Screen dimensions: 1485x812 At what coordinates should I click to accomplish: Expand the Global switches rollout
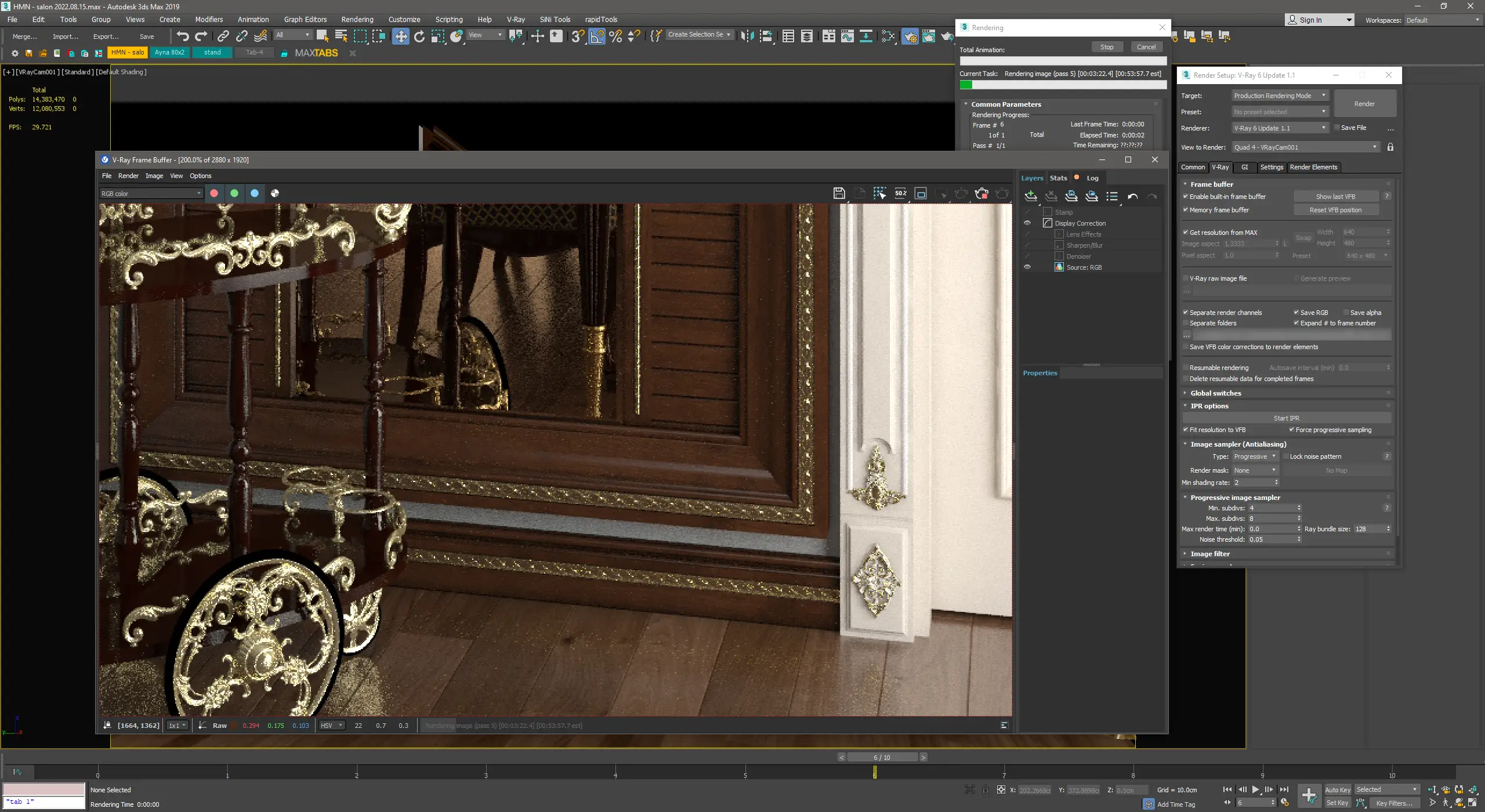pos(1216,393)
